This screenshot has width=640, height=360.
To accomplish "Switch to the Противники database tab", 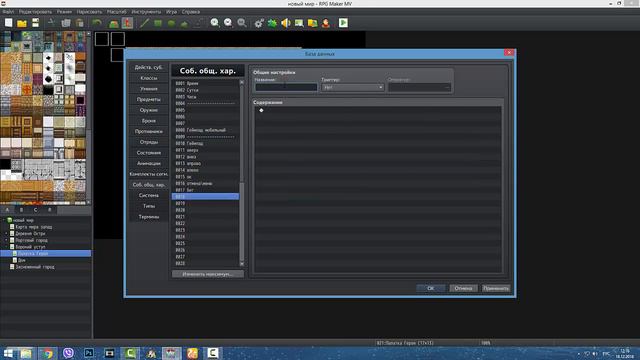I will click(149, 131).
